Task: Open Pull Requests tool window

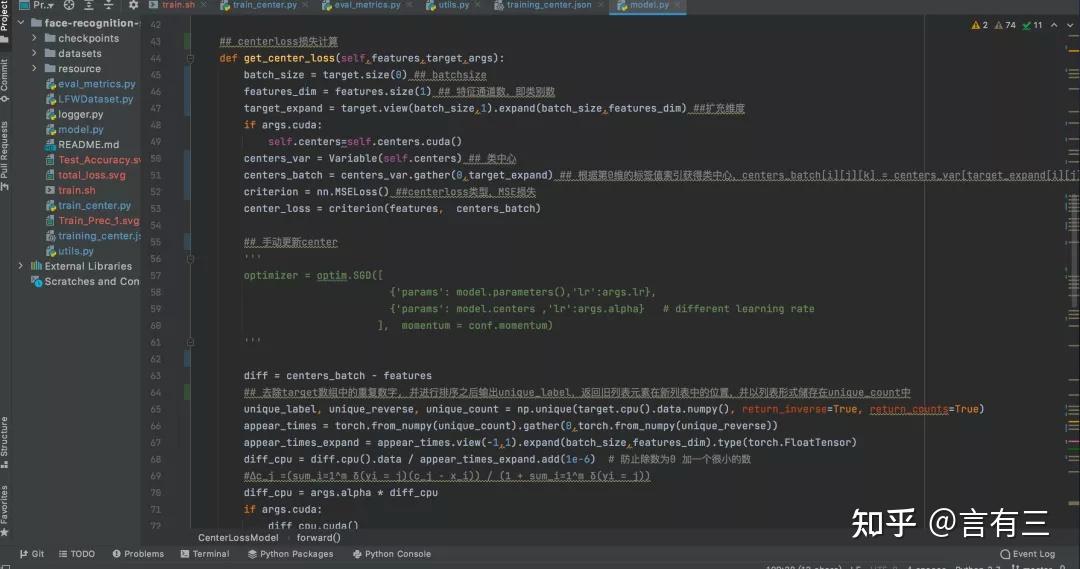Action: (5, 156)
